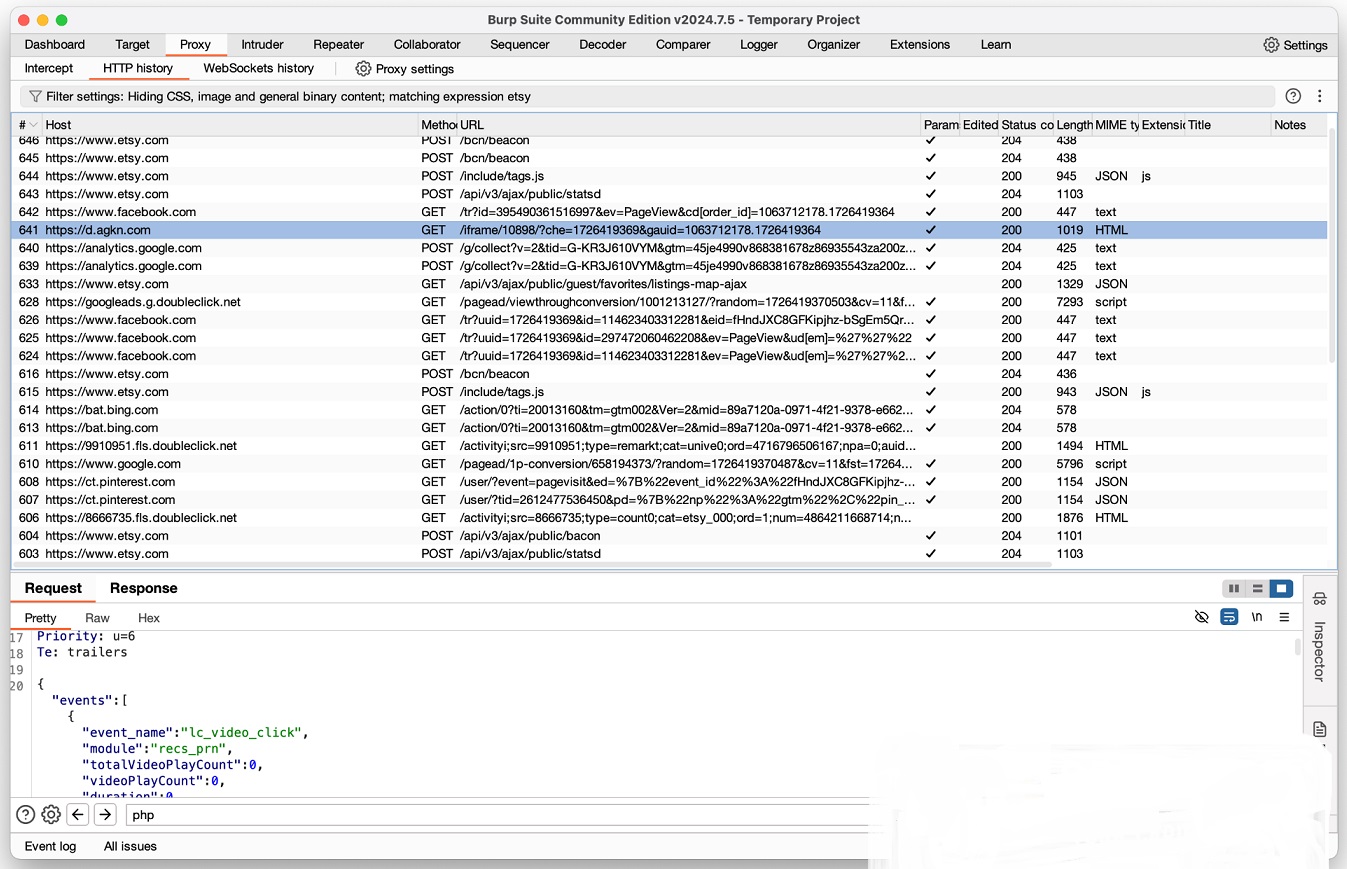The height and width of the screenshot is (869, 1347).
Task: Go to next search match arrow
Action: pyautogui.click(x=105, y=815)
